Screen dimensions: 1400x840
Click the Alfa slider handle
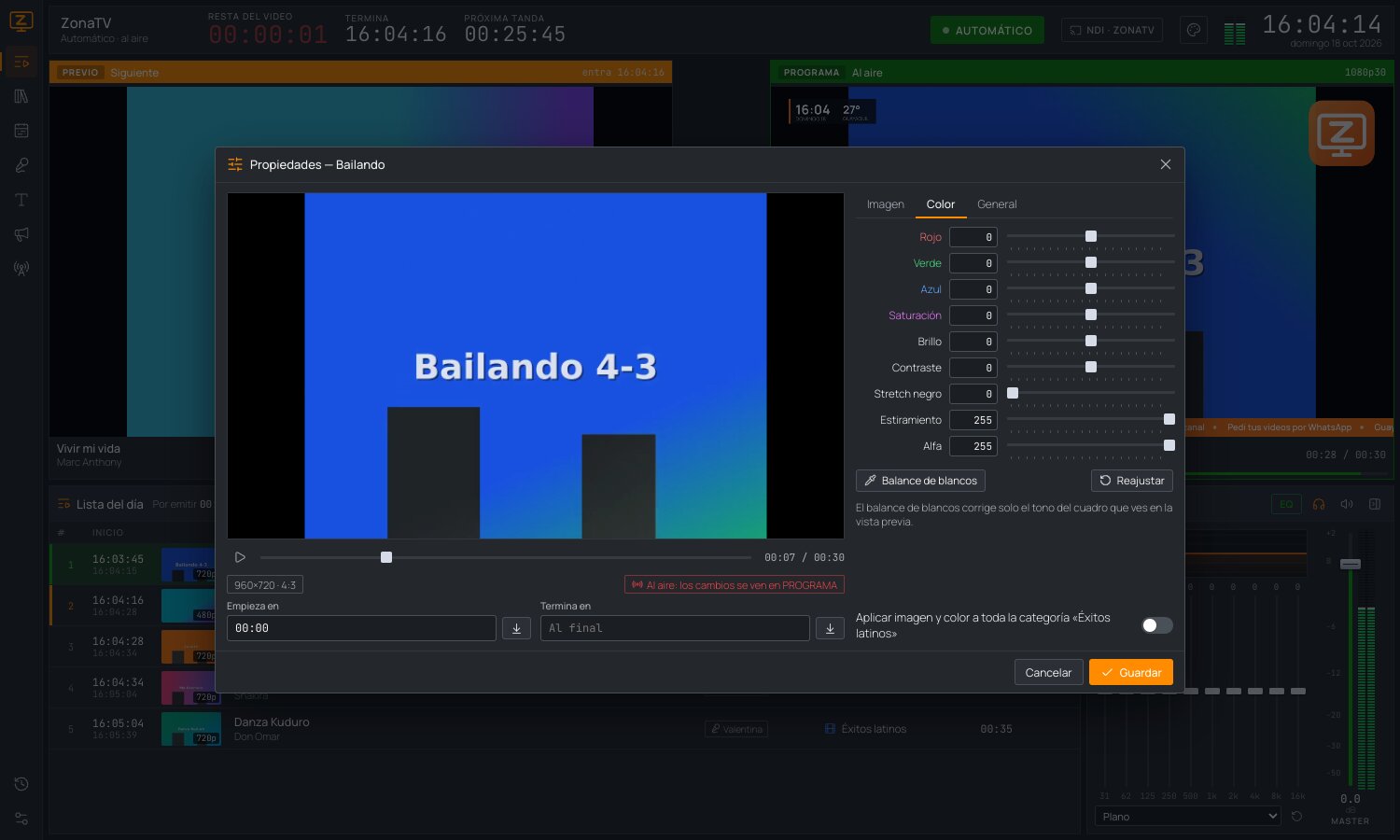[x=1169, y=445]
